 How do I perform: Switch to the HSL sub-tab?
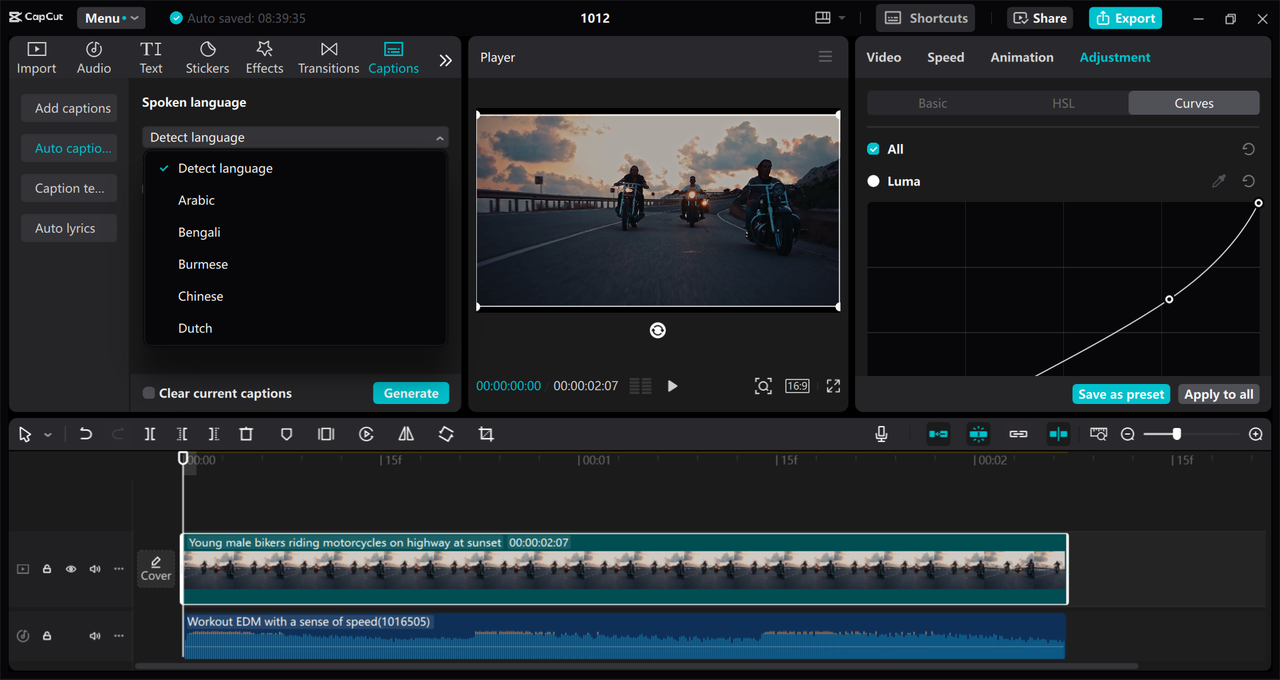pos(1063,103)
